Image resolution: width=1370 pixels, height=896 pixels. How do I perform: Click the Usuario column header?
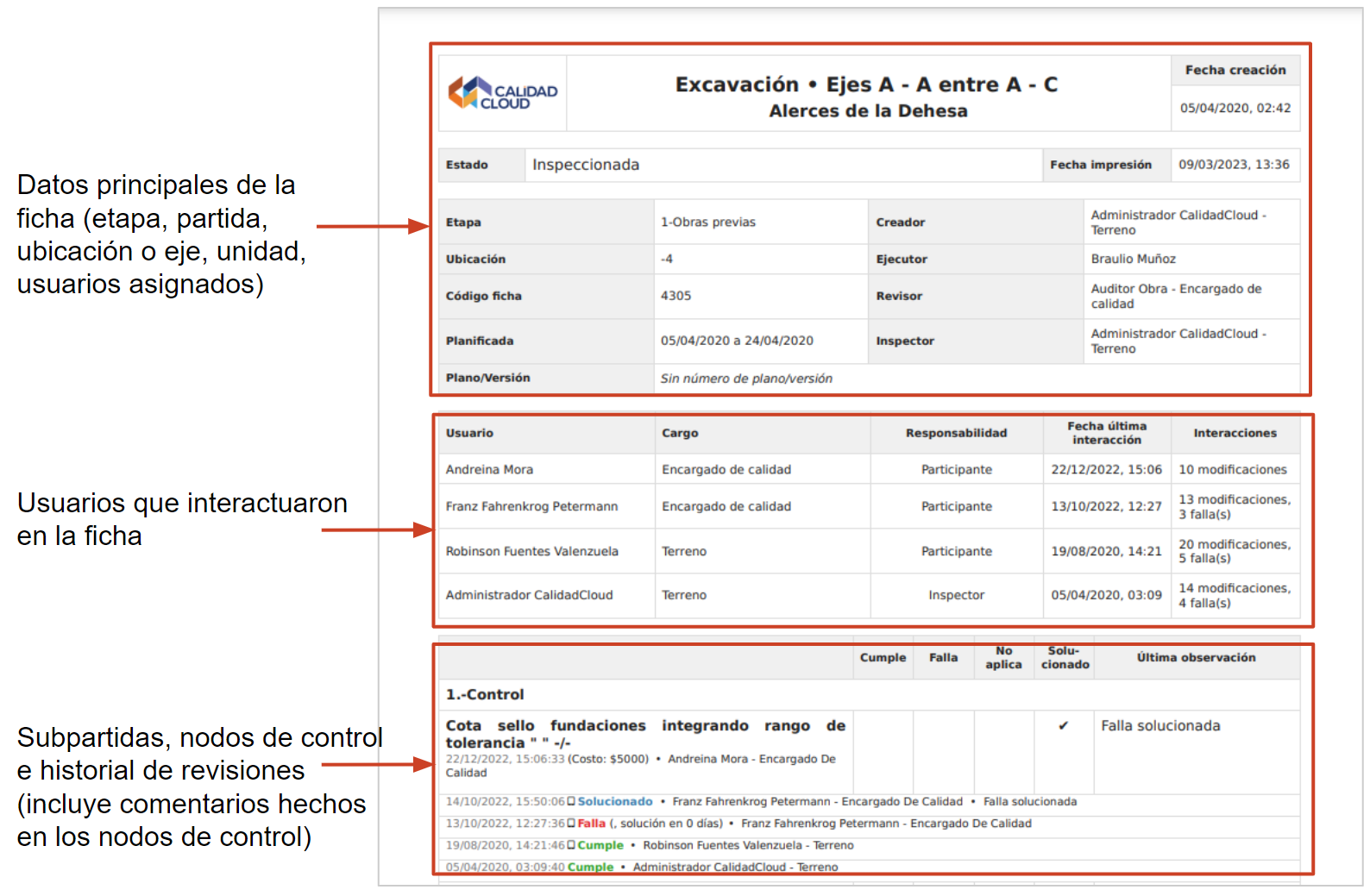click(x=470, y=434)
